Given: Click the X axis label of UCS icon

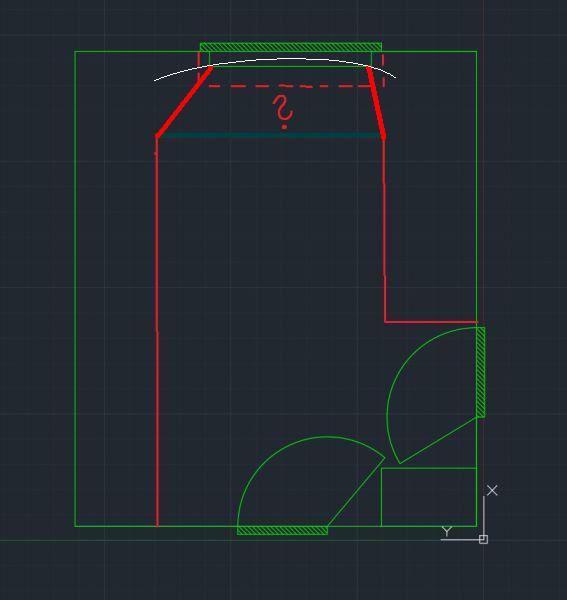Looking at the screenshot, I should coord(492,490).
